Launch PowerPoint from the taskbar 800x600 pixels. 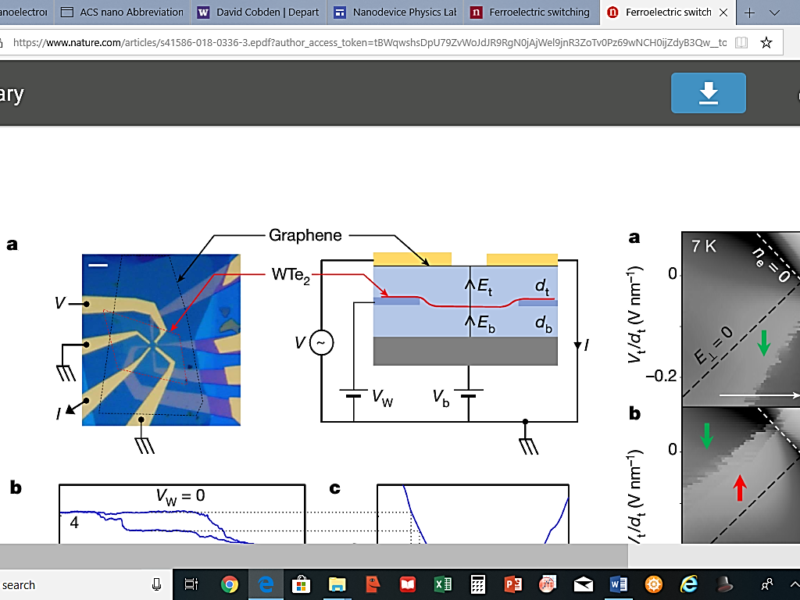click(513, 584)
